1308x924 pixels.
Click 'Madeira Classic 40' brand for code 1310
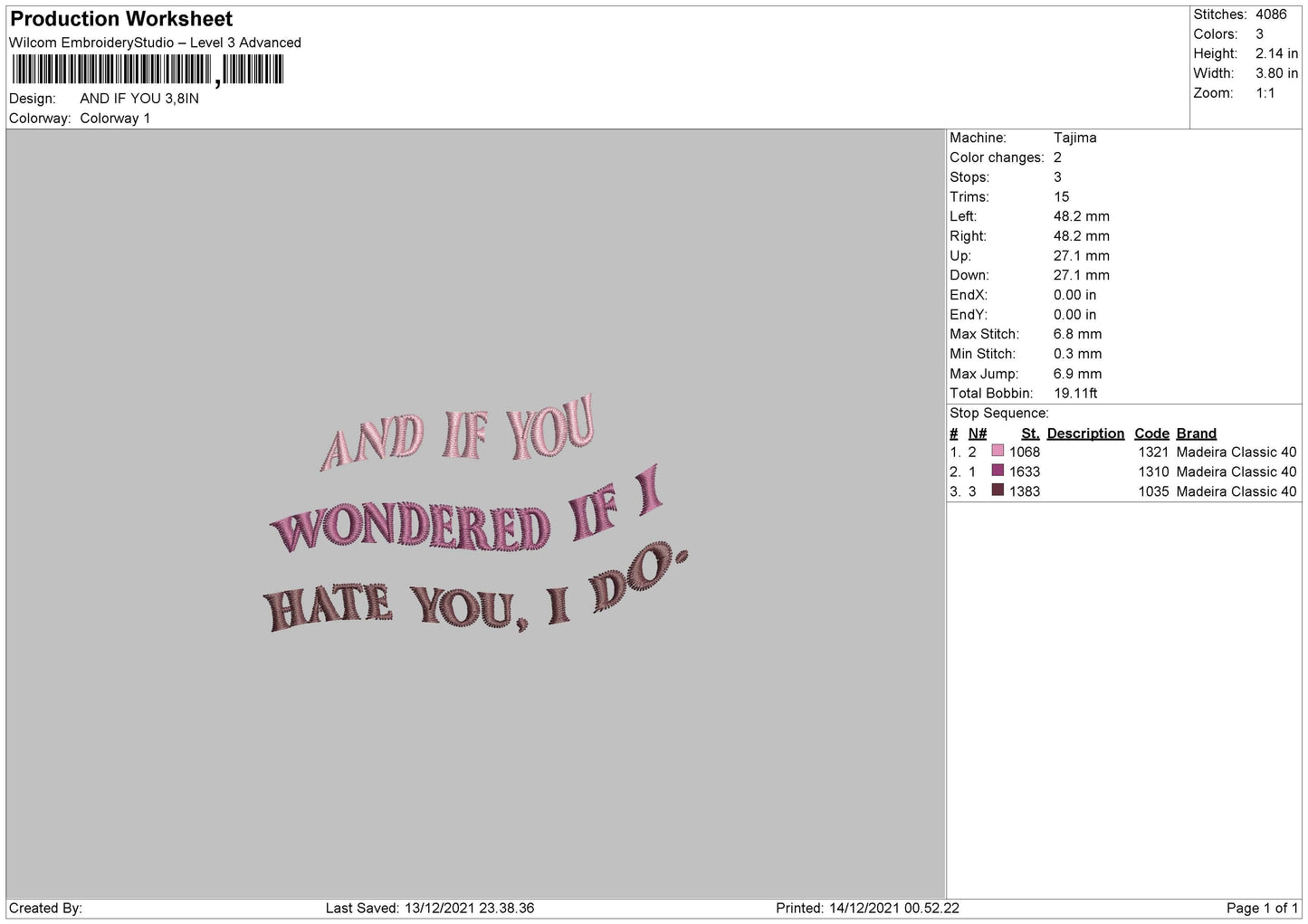pyautogui.click(x=1236, y=472)
